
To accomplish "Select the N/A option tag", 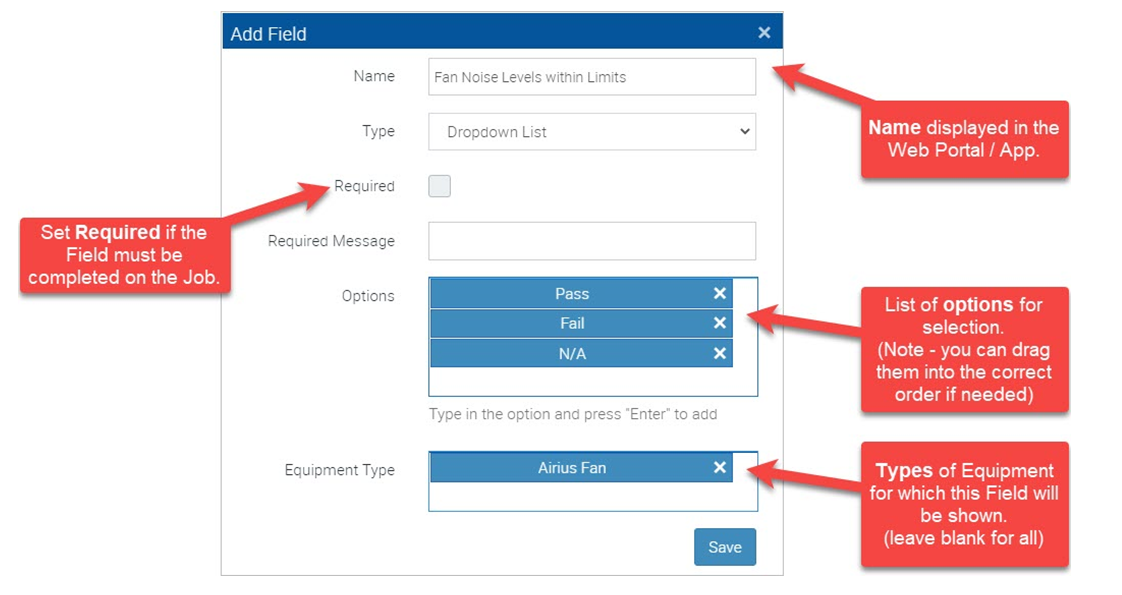I will (x=572, y=353).
